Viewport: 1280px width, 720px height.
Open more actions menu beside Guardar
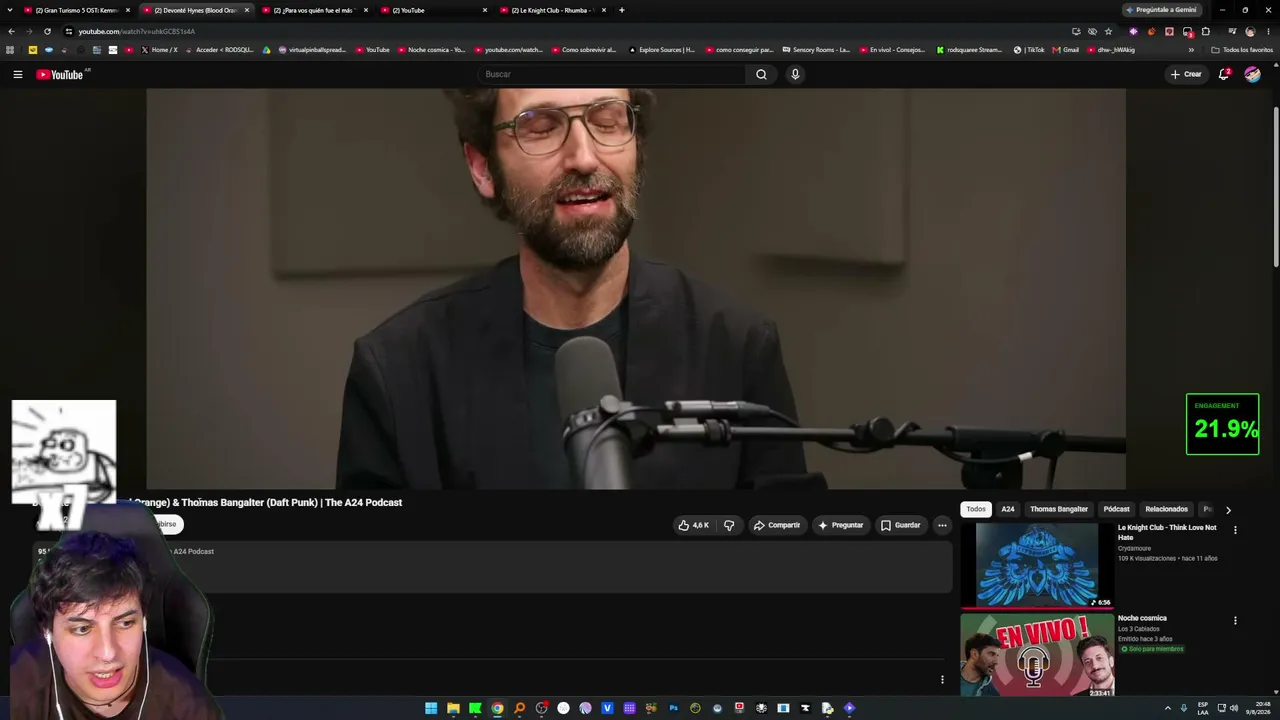point(942,525)
